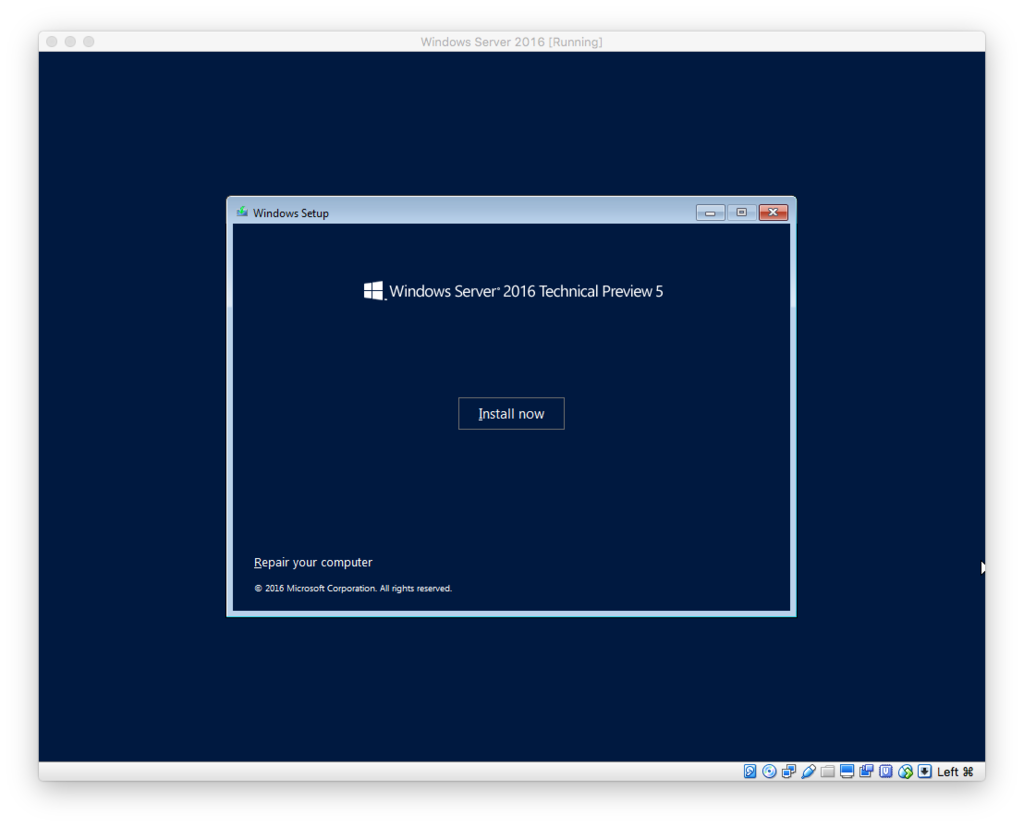Close the VirtualBox VM window via red button
The width and height of the screenshot is (1024, 827).
point(52,41)
